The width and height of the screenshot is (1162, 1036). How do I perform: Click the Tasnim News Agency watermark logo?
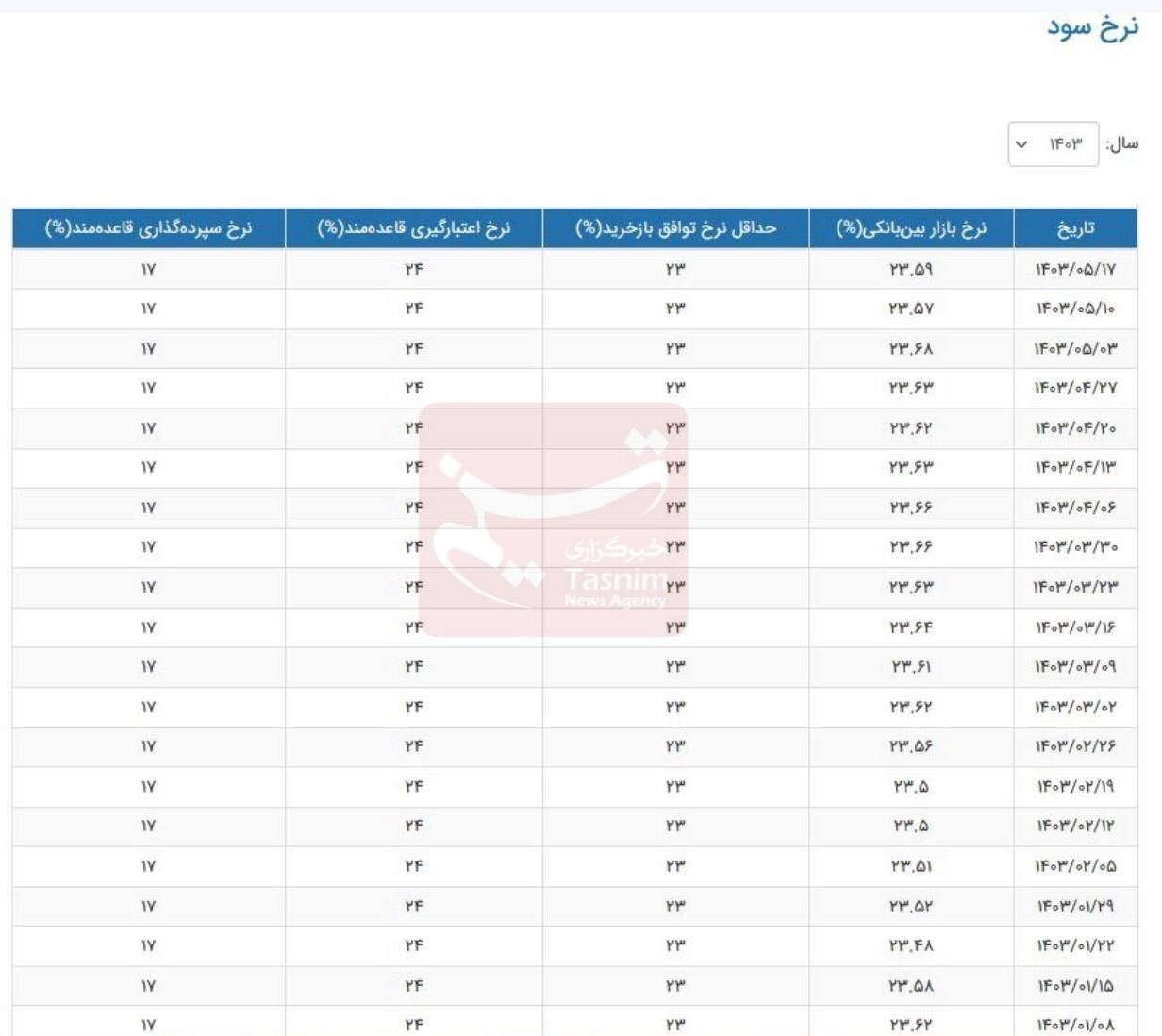(x=554, y=519)
